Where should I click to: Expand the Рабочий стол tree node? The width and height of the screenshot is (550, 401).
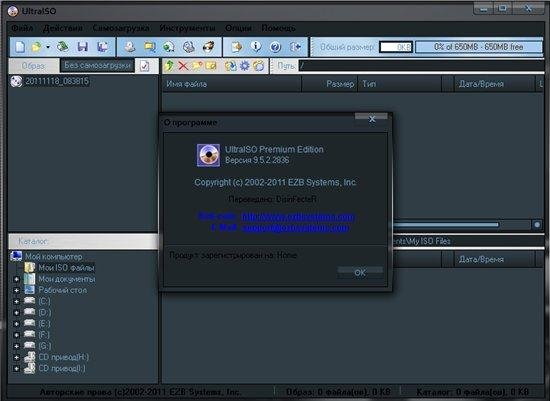coord(16,290)
